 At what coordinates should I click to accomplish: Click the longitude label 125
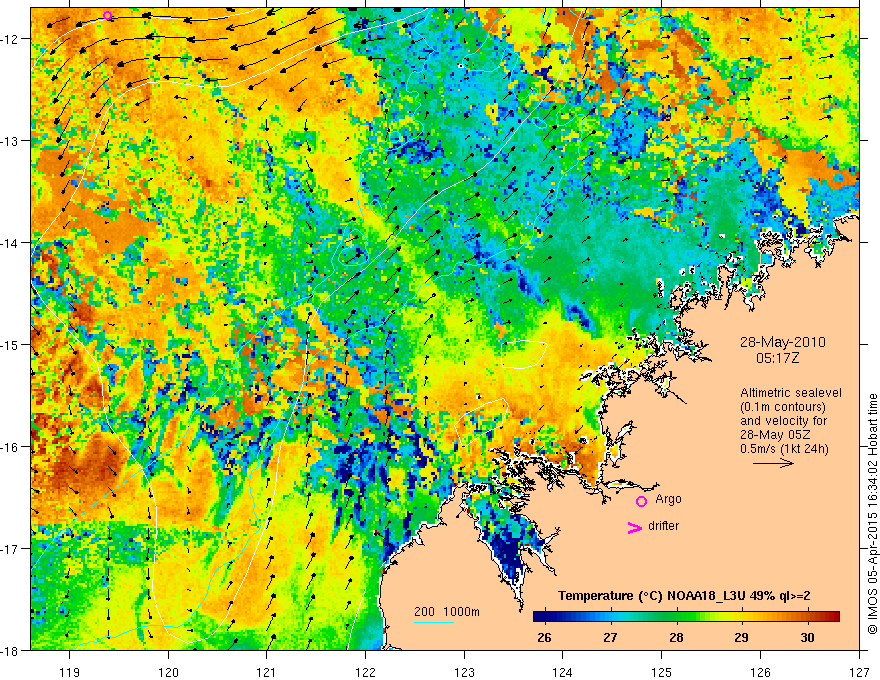tap(662, 672)
